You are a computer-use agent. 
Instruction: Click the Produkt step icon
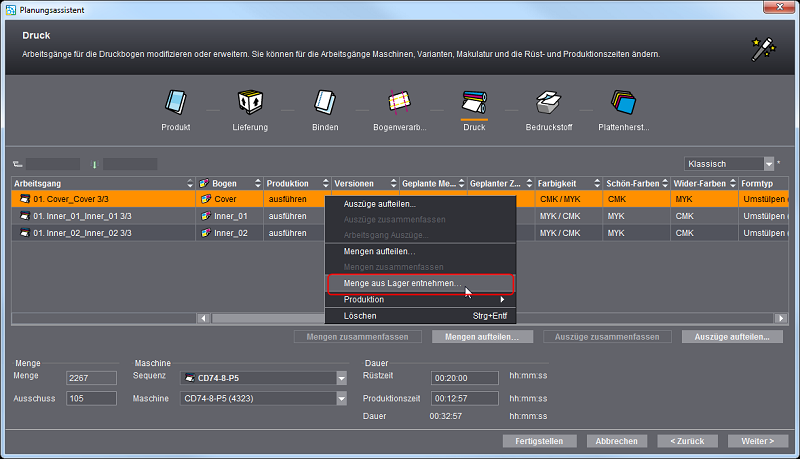[x=175, y=102]
